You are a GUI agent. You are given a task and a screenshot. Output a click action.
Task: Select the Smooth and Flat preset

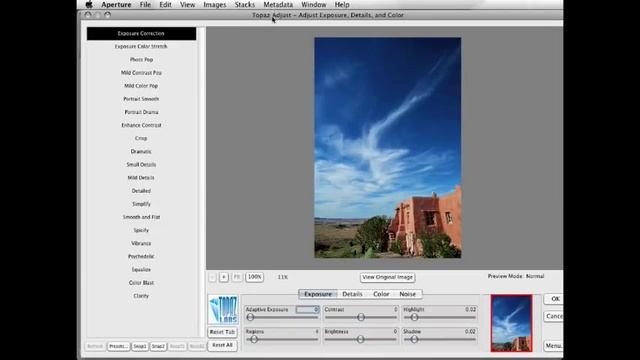[x=141, y=217]
